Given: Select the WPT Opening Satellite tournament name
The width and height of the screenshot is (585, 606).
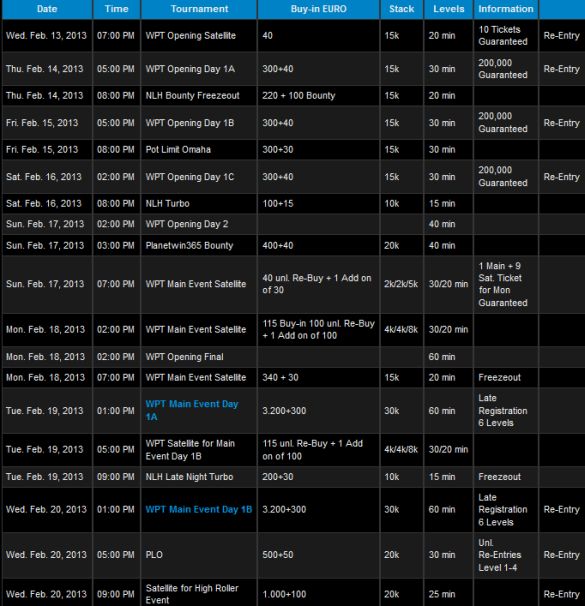Looking at the screenshot, I should point(190,36).
